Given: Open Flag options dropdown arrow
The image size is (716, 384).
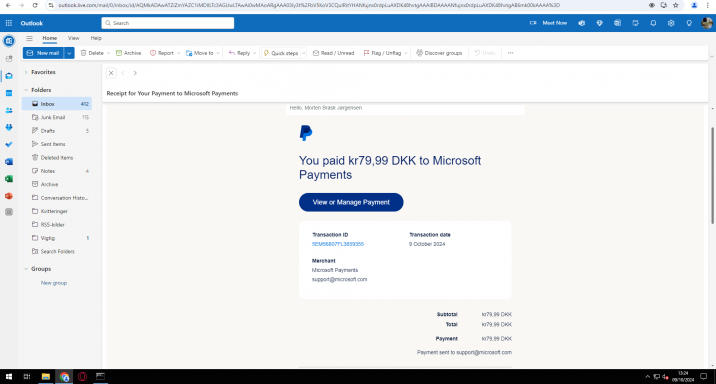Looking at the screenshot, I should [x=405, y=53].
